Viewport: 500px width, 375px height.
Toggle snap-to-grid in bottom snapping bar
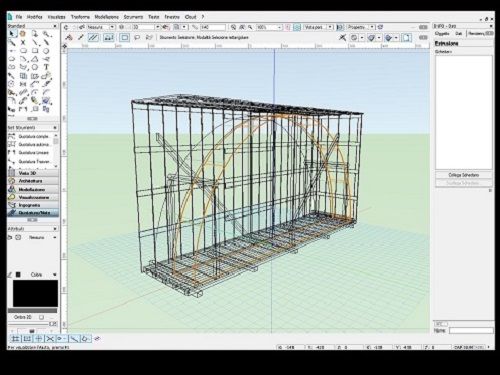(x=15, y=339)
